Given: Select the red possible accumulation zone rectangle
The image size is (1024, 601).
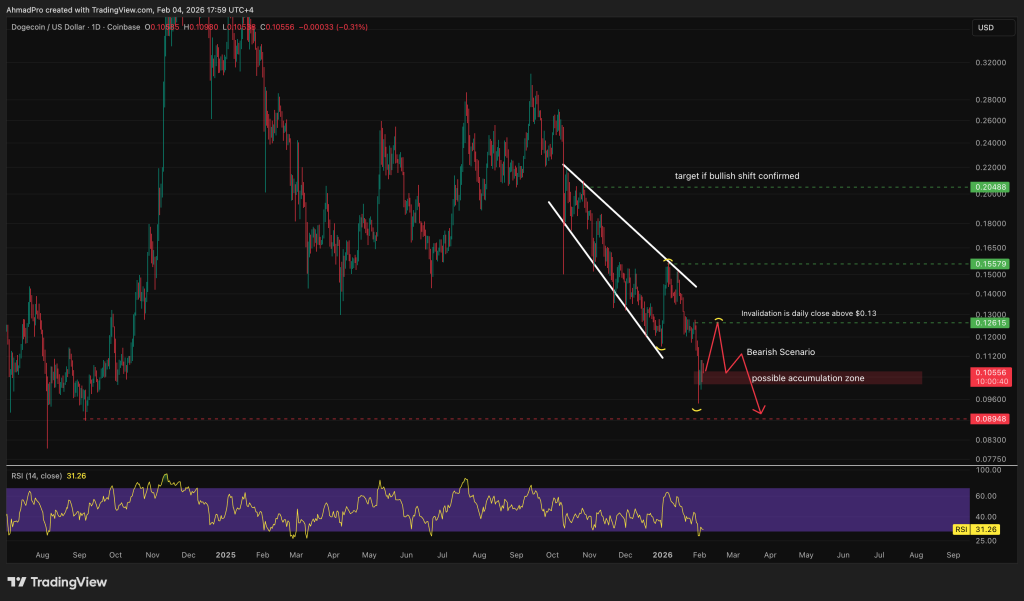Looking at the screenshot, I should 810,378.
